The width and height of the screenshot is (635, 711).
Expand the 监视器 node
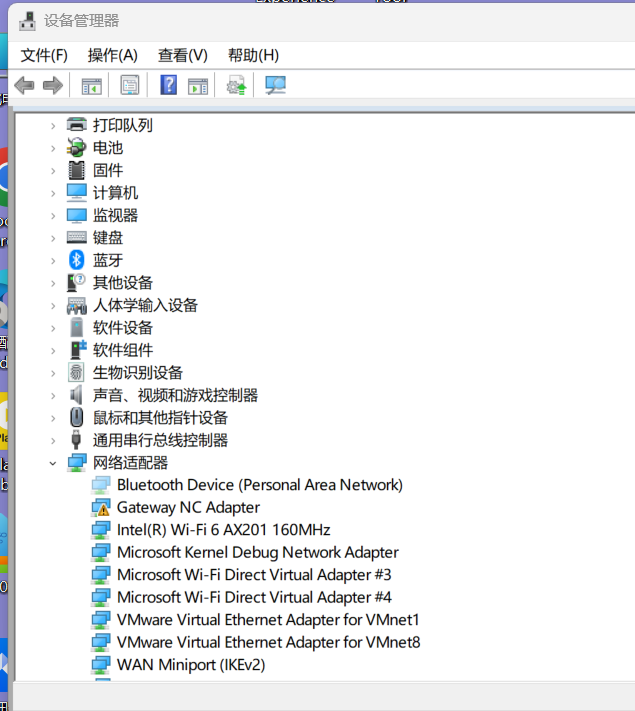pos(53,216)
